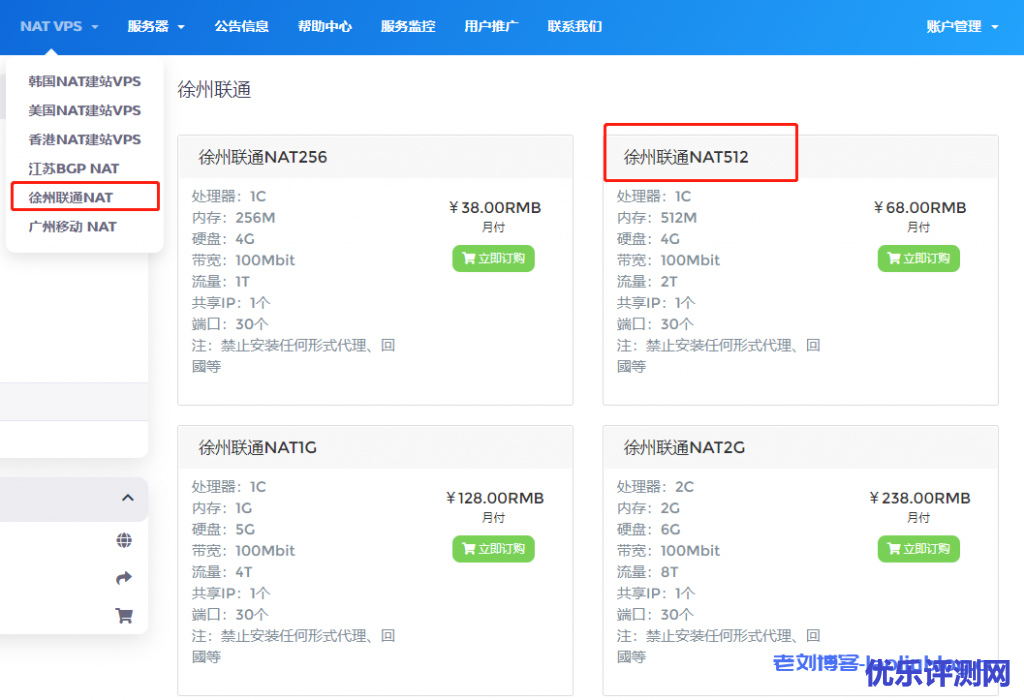
Task: Select 韩国NAT建站VPS from the dropdown list
Action: click(85, 81)
